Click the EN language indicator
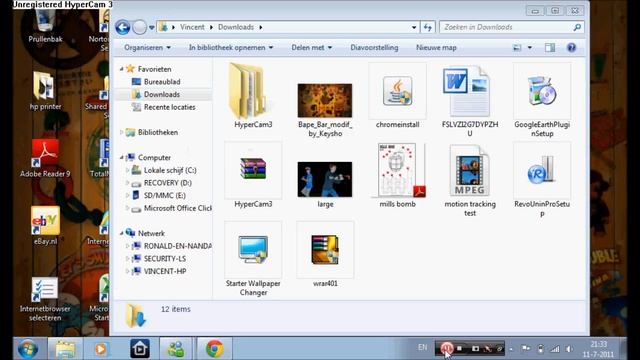This screenshot has height=360, width=640. (422, 347)
